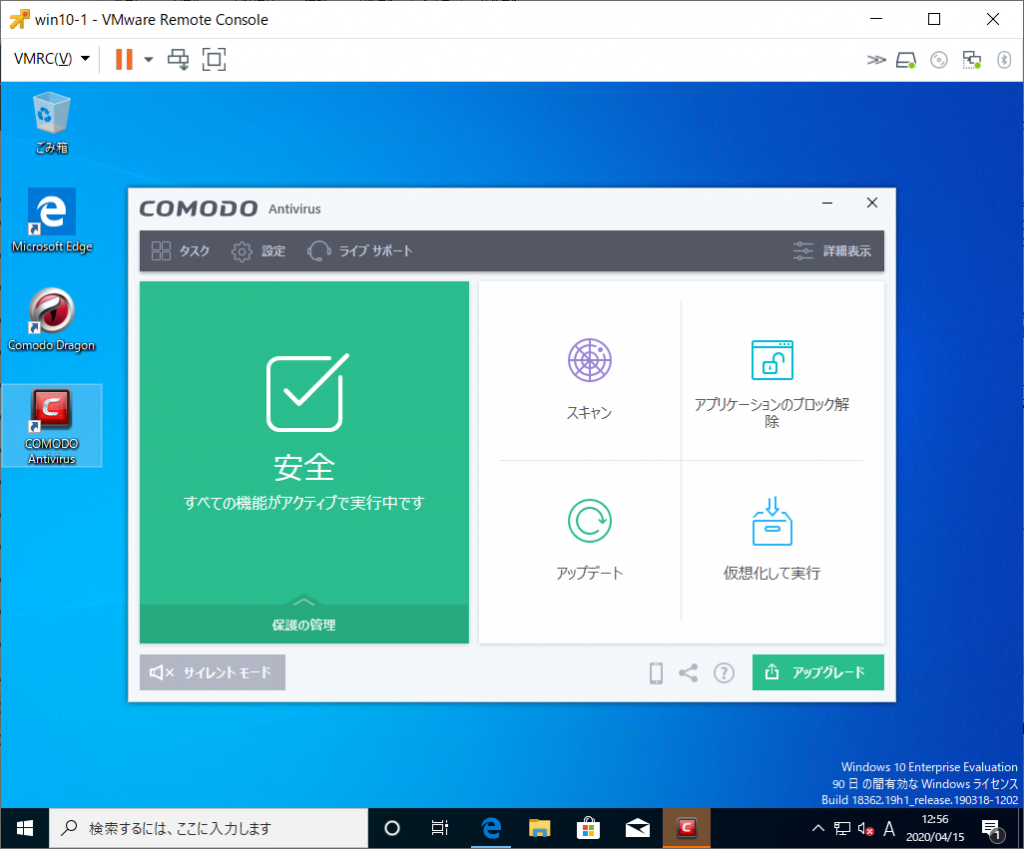The image size is (1024, 849).
Task: Open the clock showing 12:56
Action: pyautogui.click(x=935, y=828)
